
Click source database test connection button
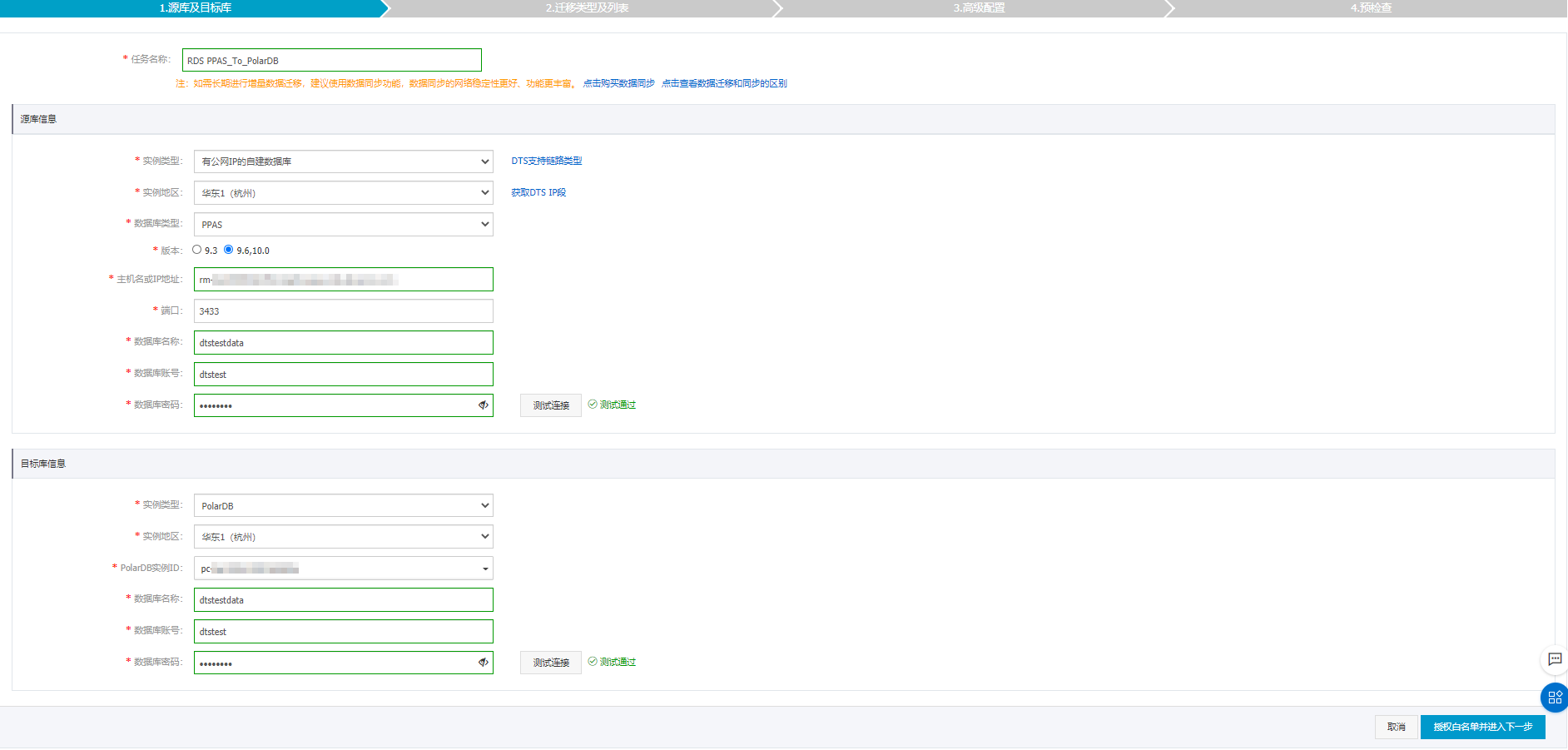551,405
